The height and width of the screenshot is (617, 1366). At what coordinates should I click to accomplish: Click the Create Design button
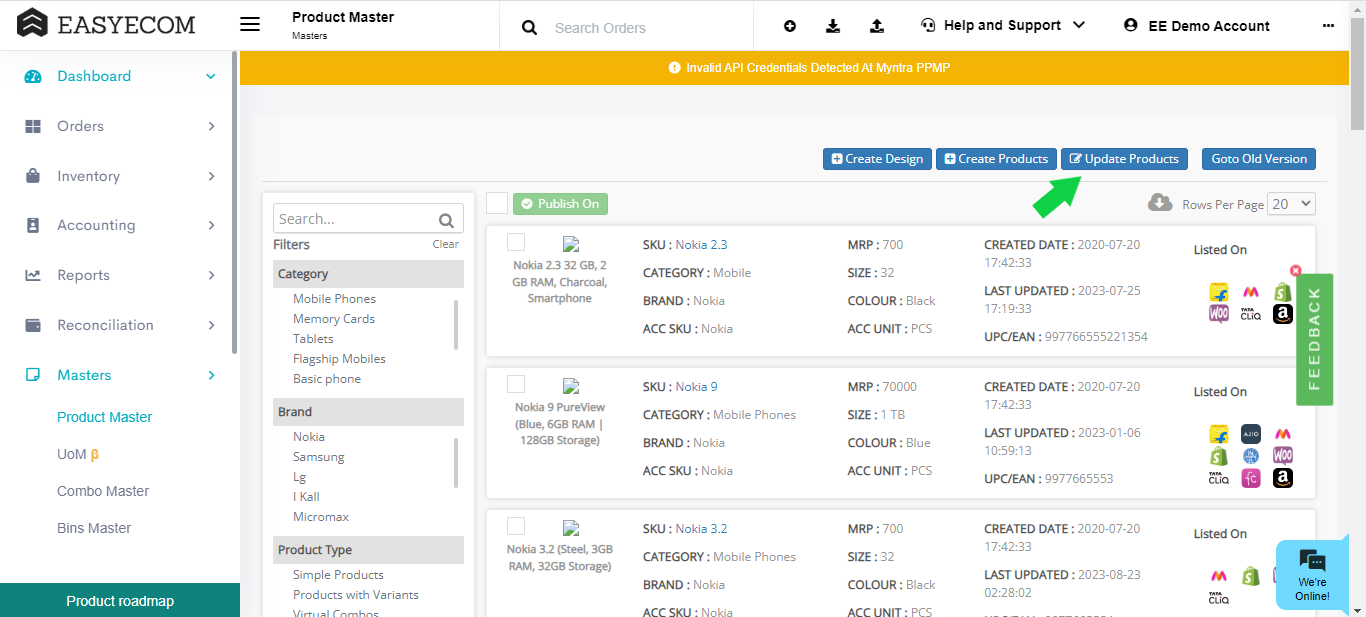point(877,159)
